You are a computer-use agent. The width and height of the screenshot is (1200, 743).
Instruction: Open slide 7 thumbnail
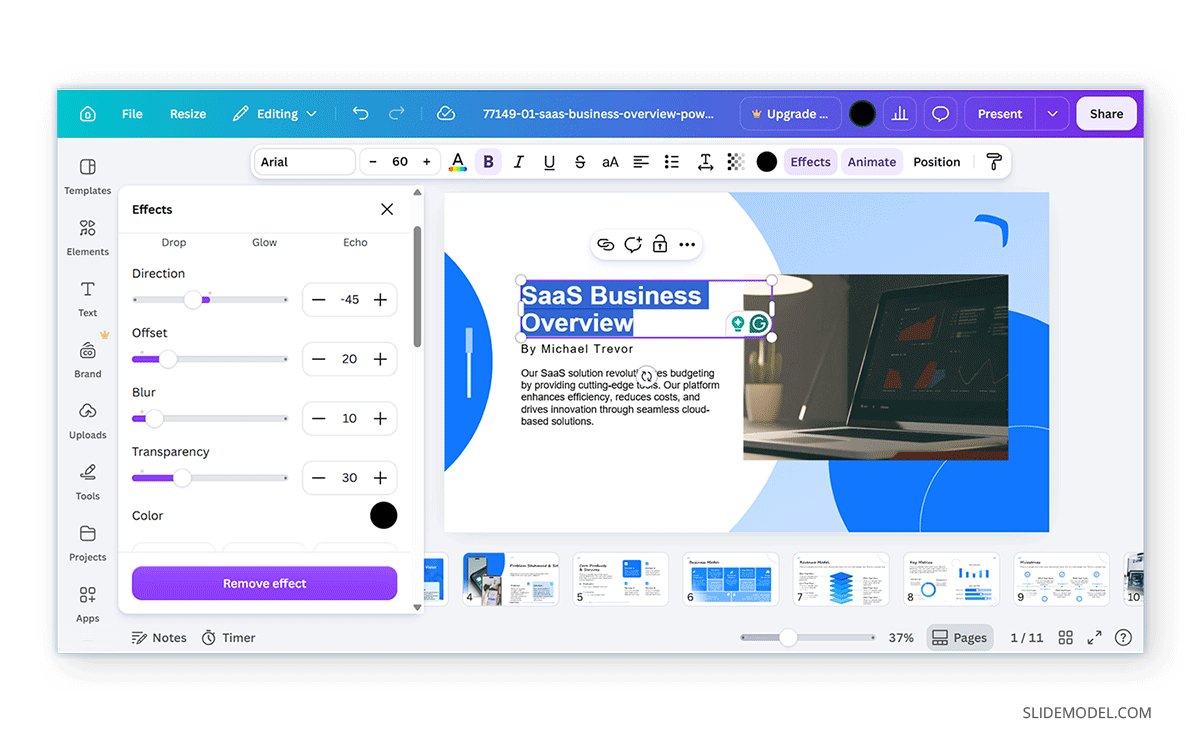coord(841,579)
